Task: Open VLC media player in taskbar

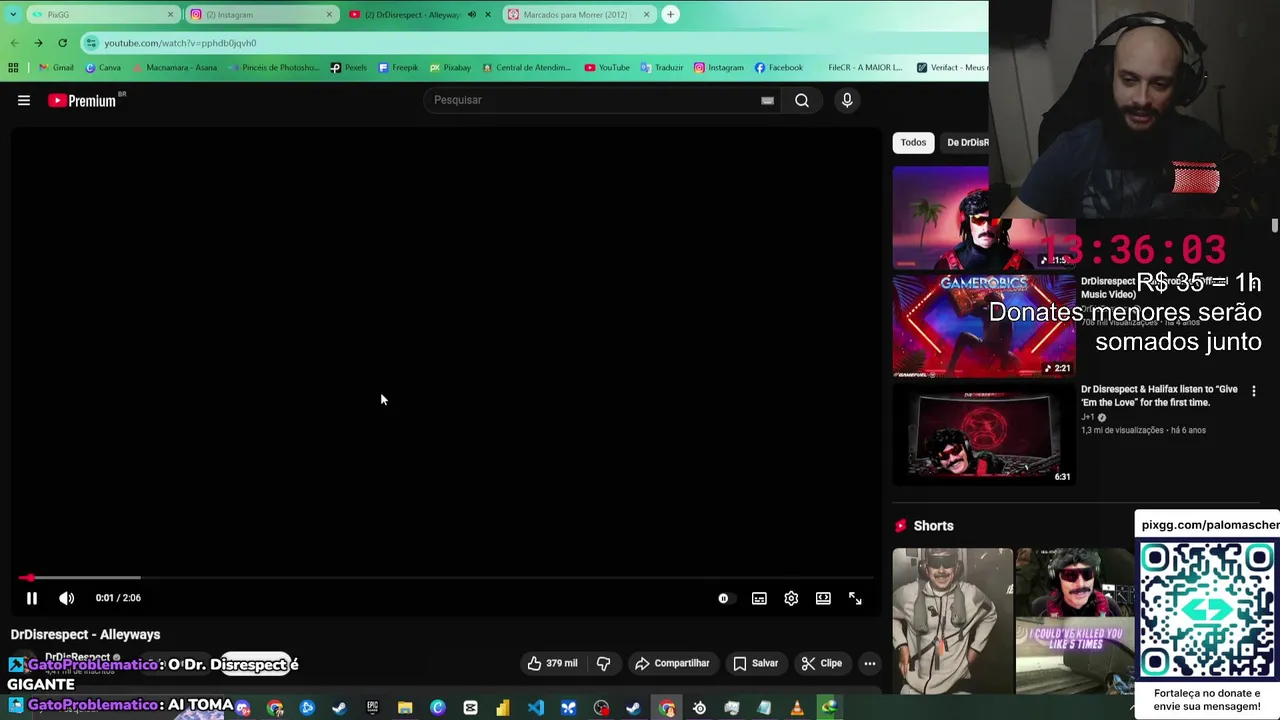Action: point(797,708)
